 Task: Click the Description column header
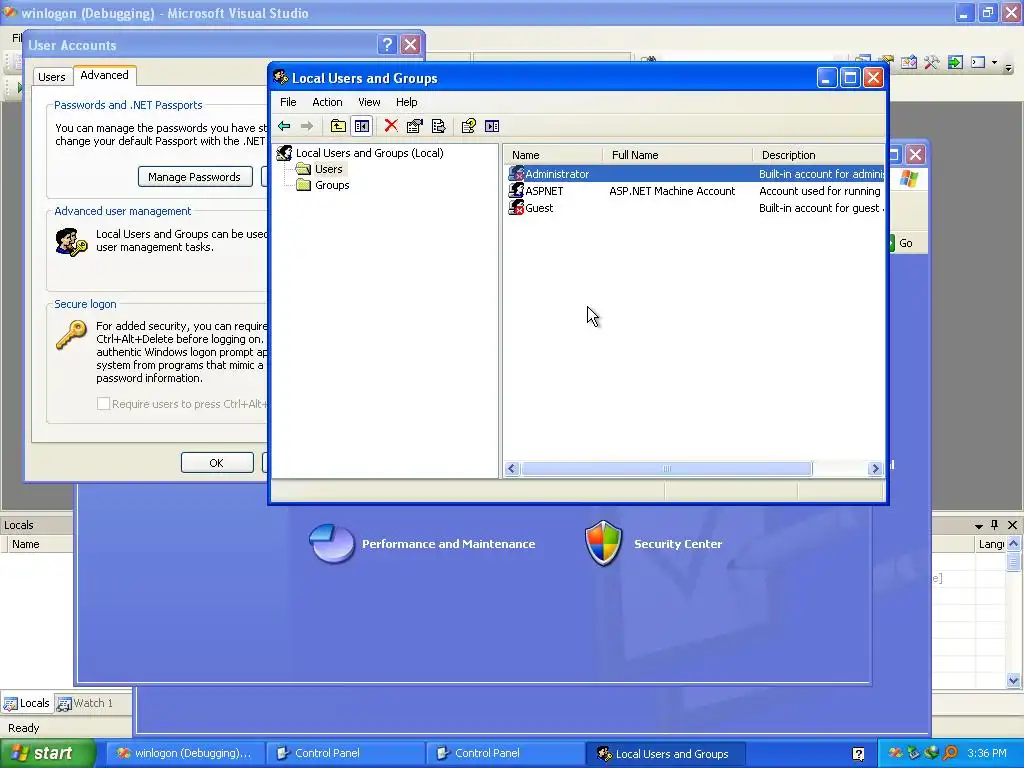click(x=819, y=155)
